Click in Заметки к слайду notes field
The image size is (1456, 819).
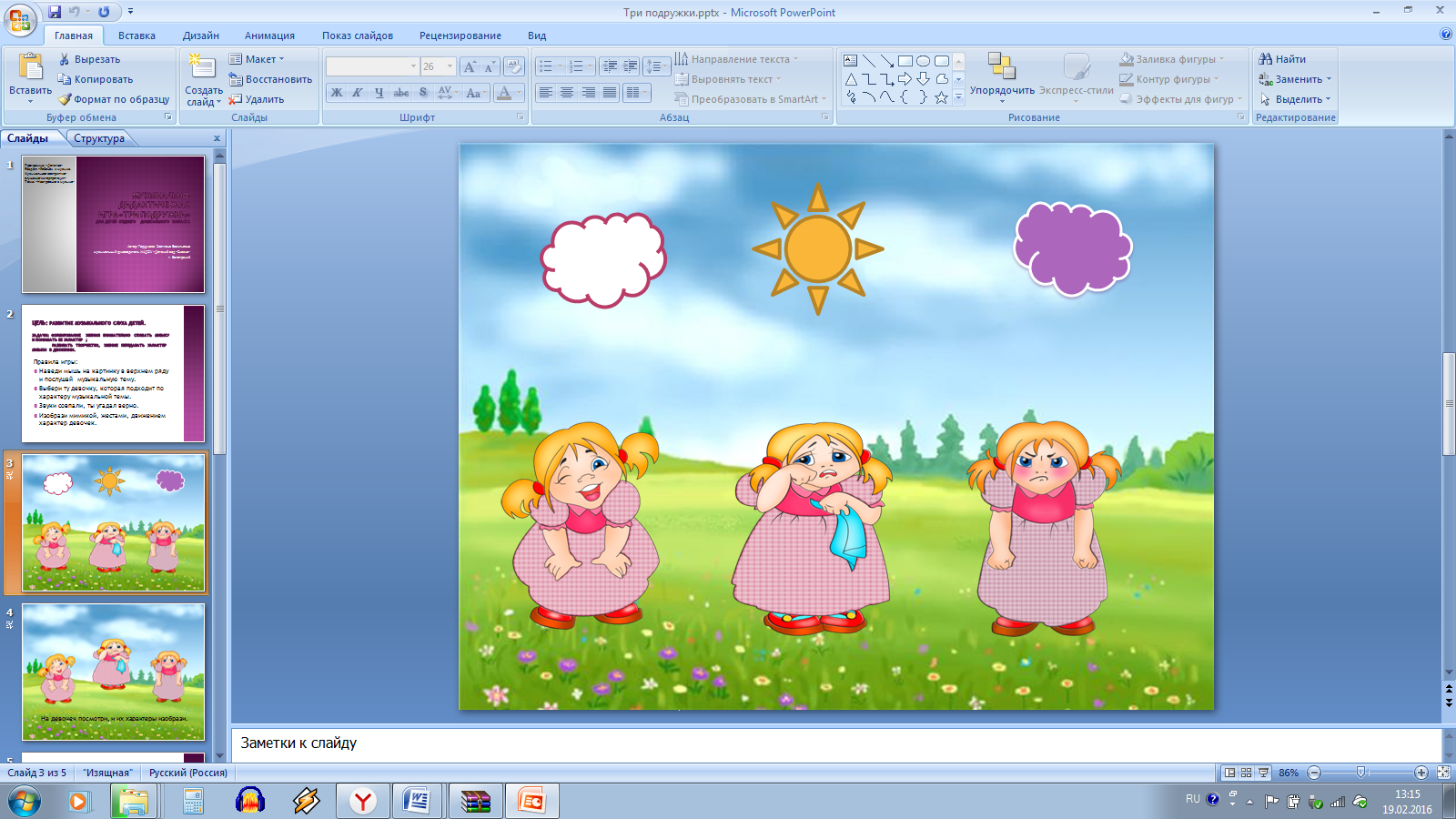tap(837, 744)
